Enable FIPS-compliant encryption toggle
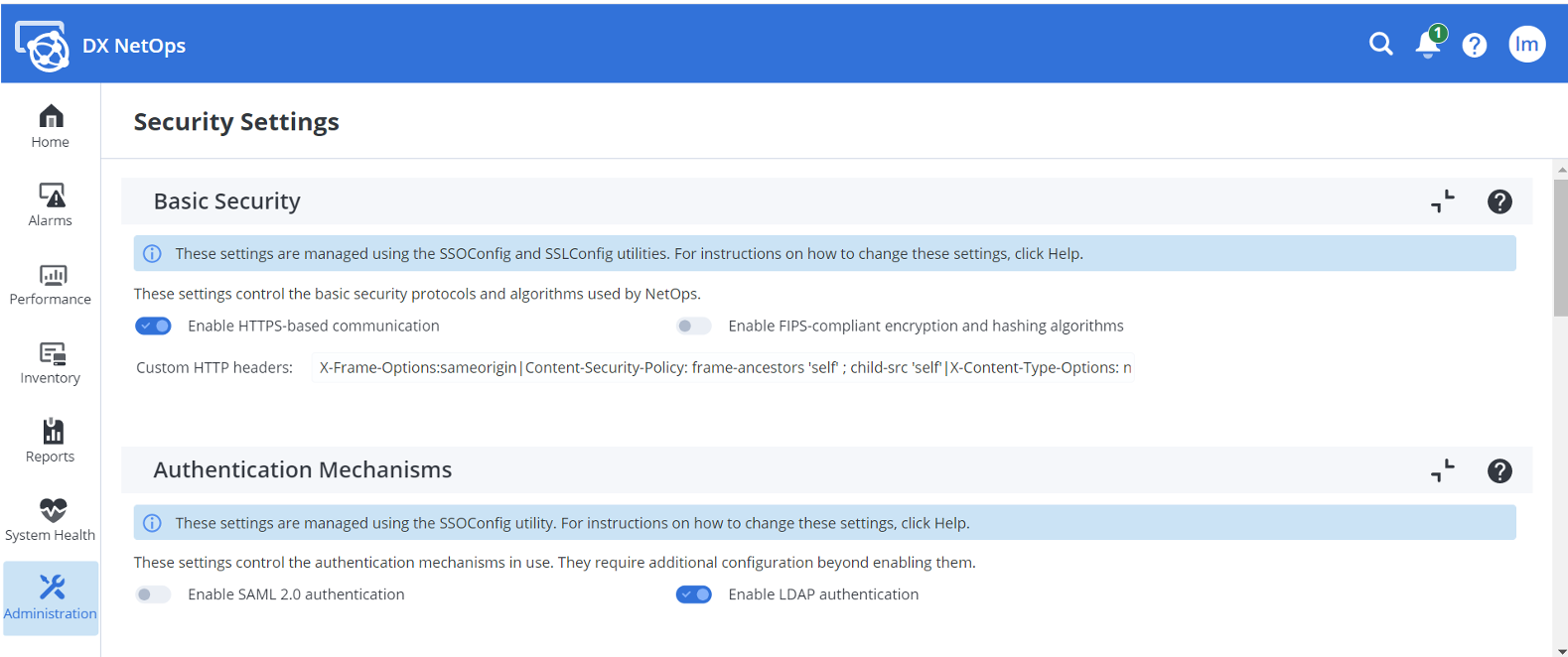Screen dimensions: 1568x657 point(693,326)
